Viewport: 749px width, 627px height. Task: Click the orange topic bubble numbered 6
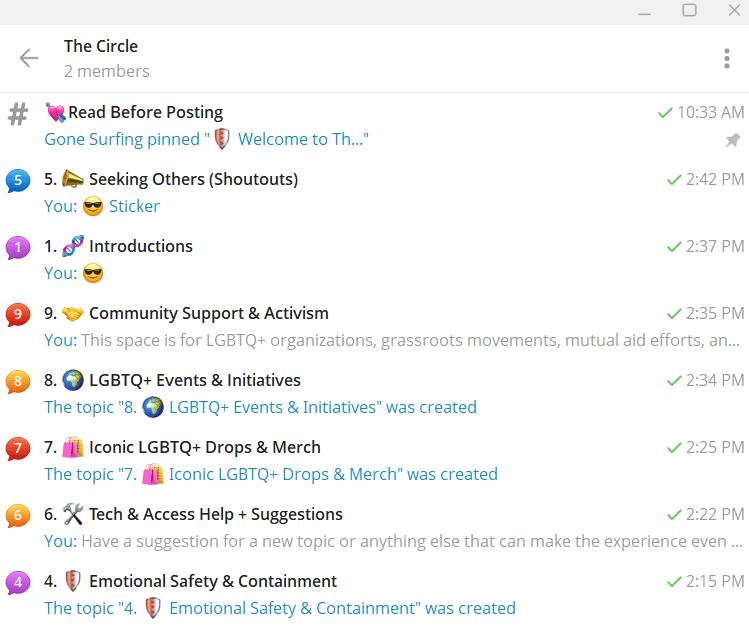pyautogui.click(x=18, y=516)
